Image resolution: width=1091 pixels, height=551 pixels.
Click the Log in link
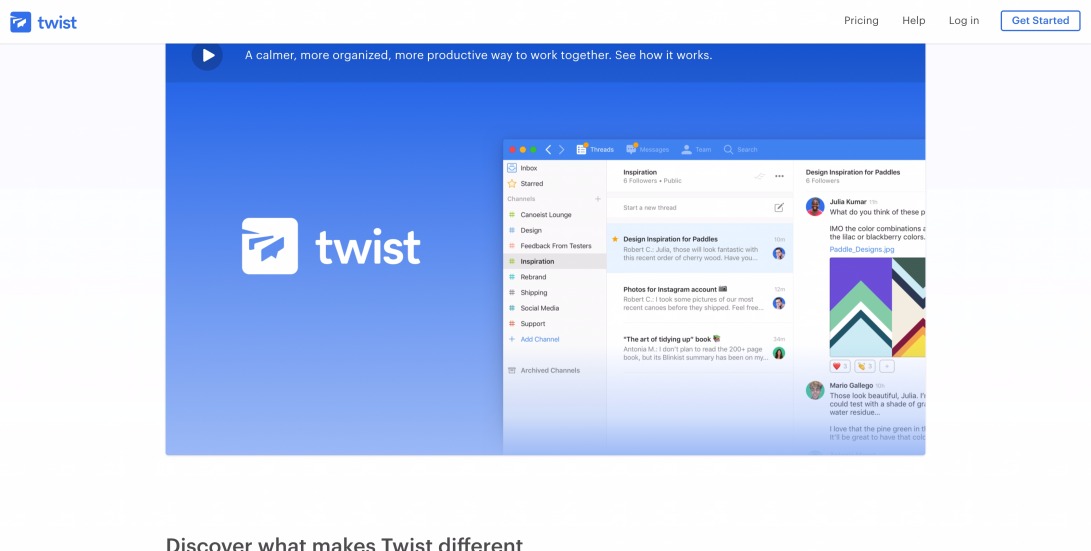(x=964, y=21)
